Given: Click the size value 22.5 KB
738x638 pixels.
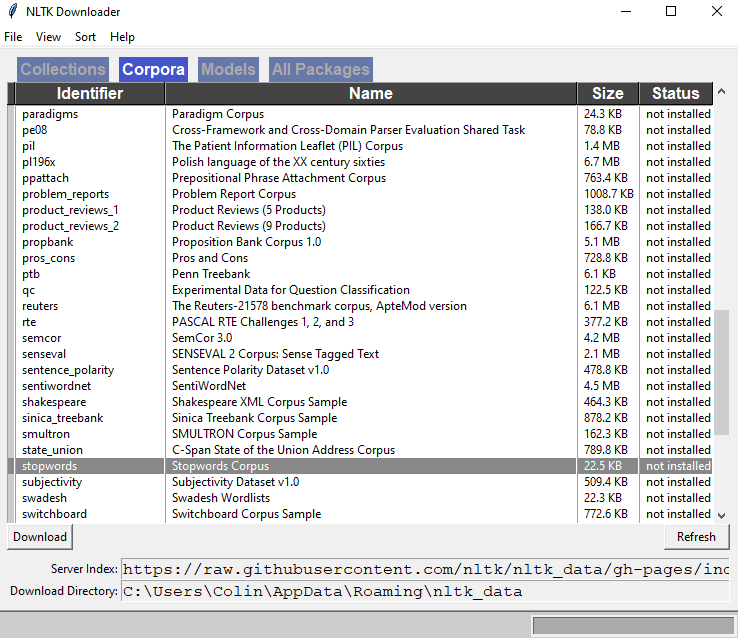Looking at the screenshot, I should coord(602,466).
